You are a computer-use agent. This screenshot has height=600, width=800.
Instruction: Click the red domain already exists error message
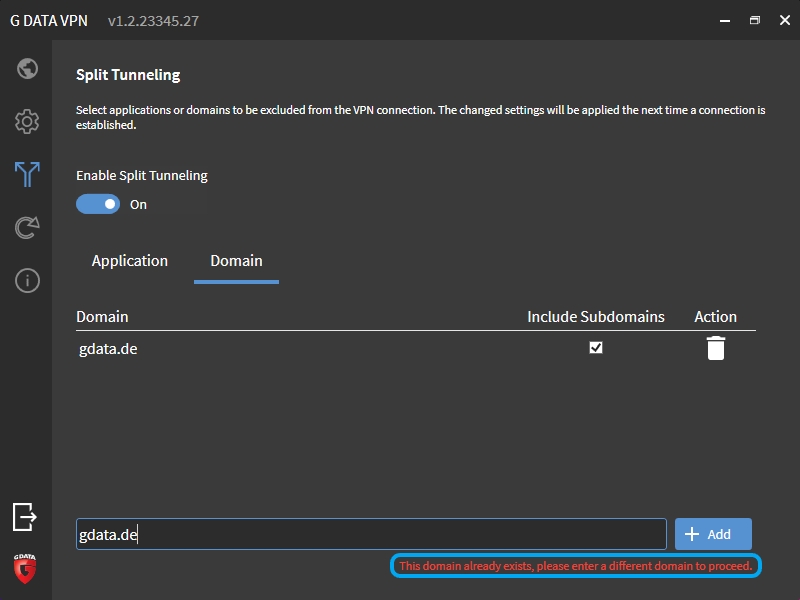tap(576, 566)
